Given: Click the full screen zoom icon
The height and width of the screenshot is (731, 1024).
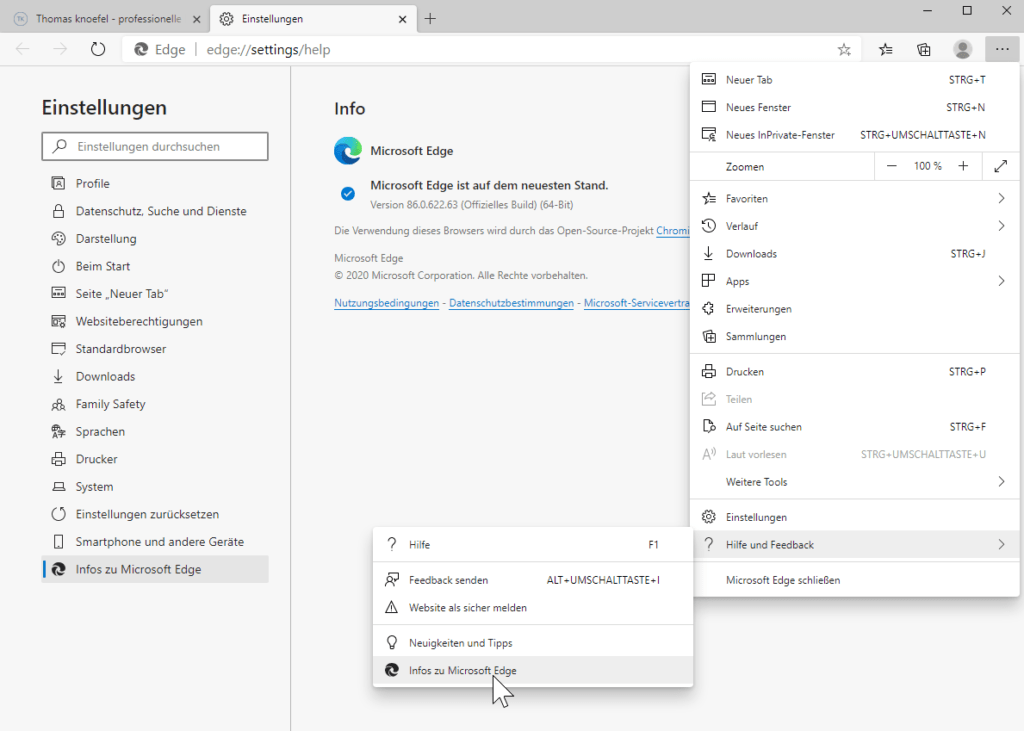Looking at the screenshot, I should (1000, 167).
